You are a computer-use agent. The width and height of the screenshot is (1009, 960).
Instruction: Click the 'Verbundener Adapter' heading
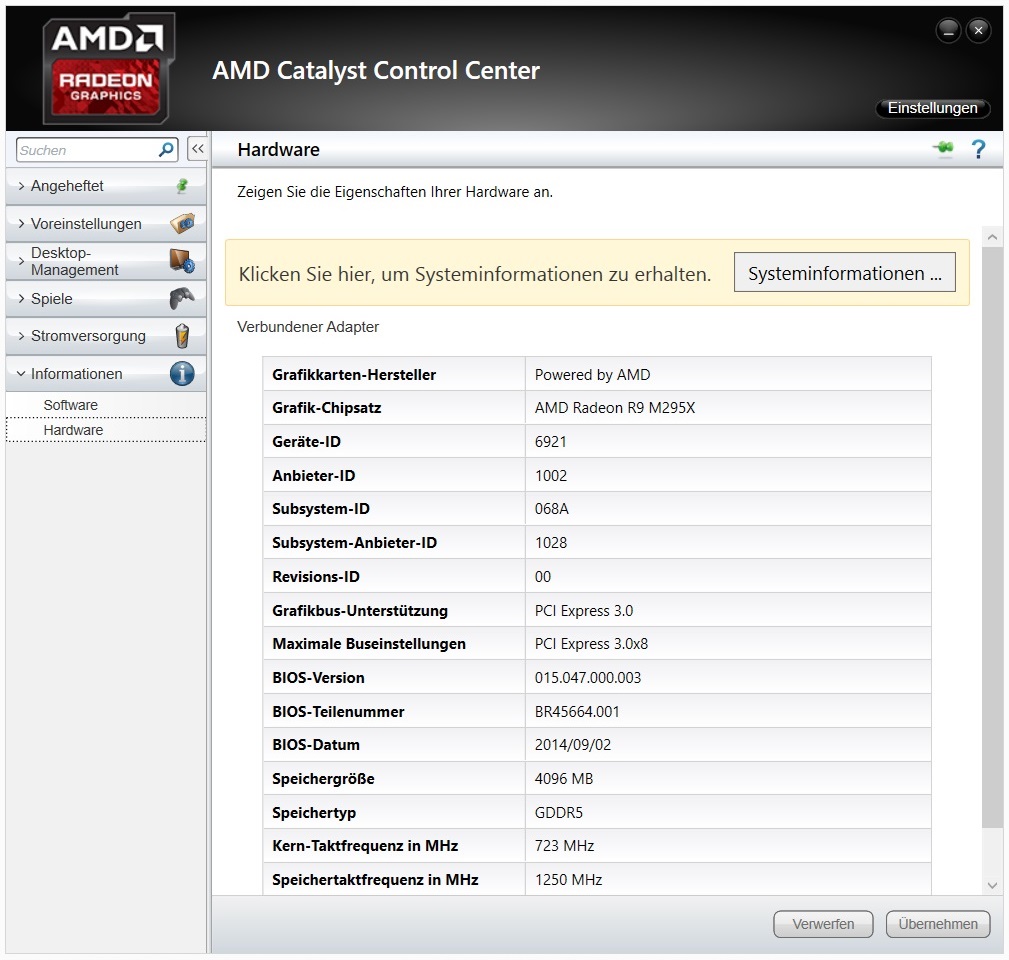[308, 327]
